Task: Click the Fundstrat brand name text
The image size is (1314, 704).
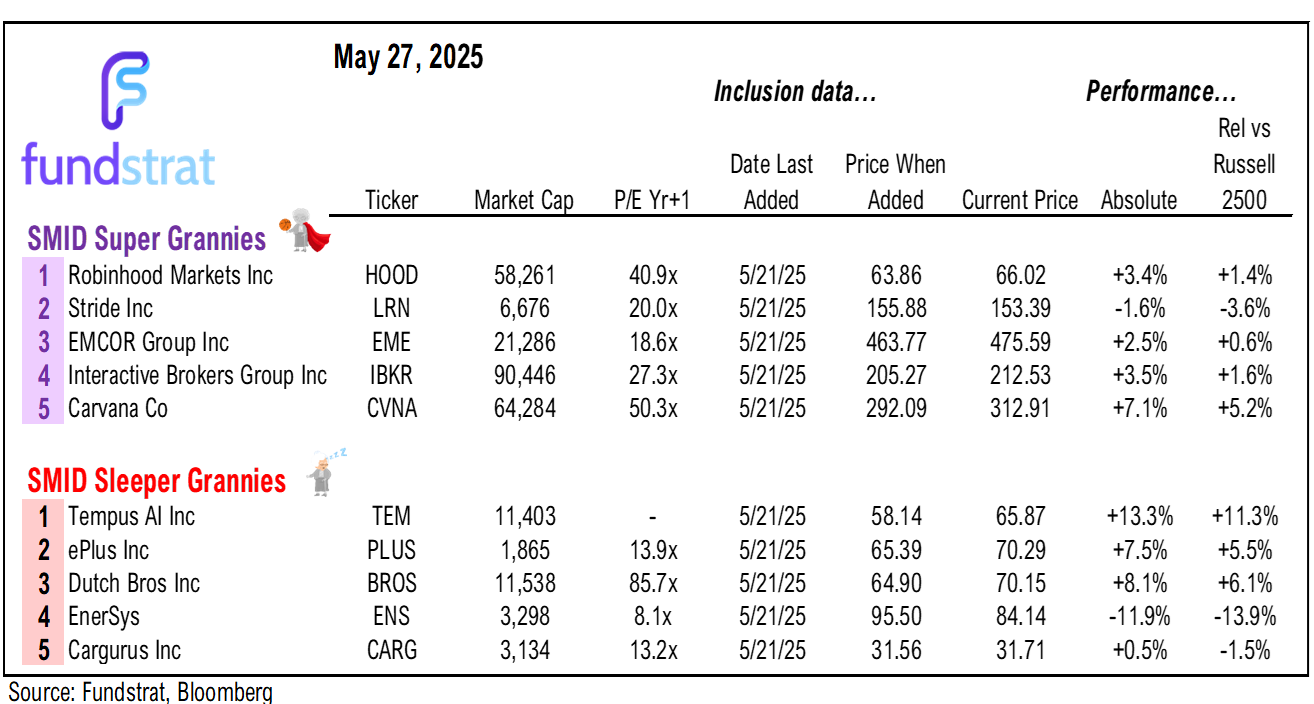Action: 118,165
